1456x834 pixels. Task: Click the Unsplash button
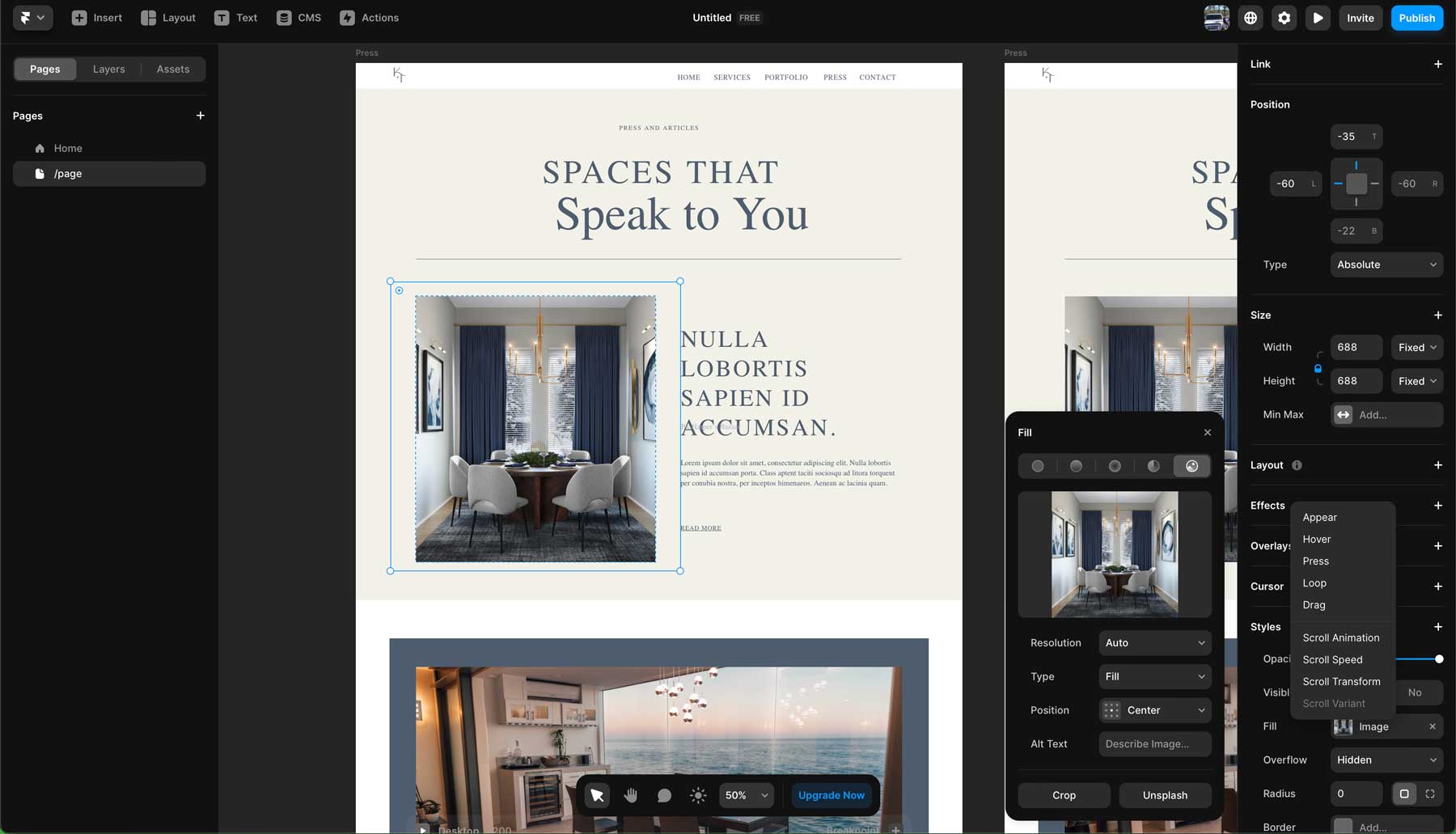pyautogui.click(x=1165, y=795)
